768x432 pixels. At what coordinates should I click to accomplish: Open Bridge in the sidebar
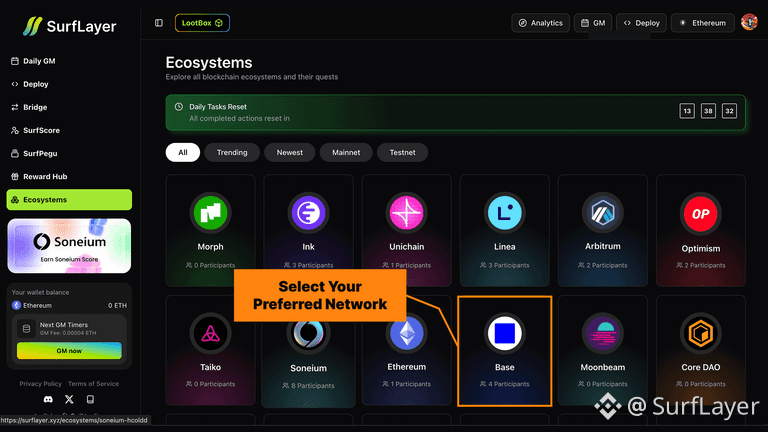click(x=69, y=107)
